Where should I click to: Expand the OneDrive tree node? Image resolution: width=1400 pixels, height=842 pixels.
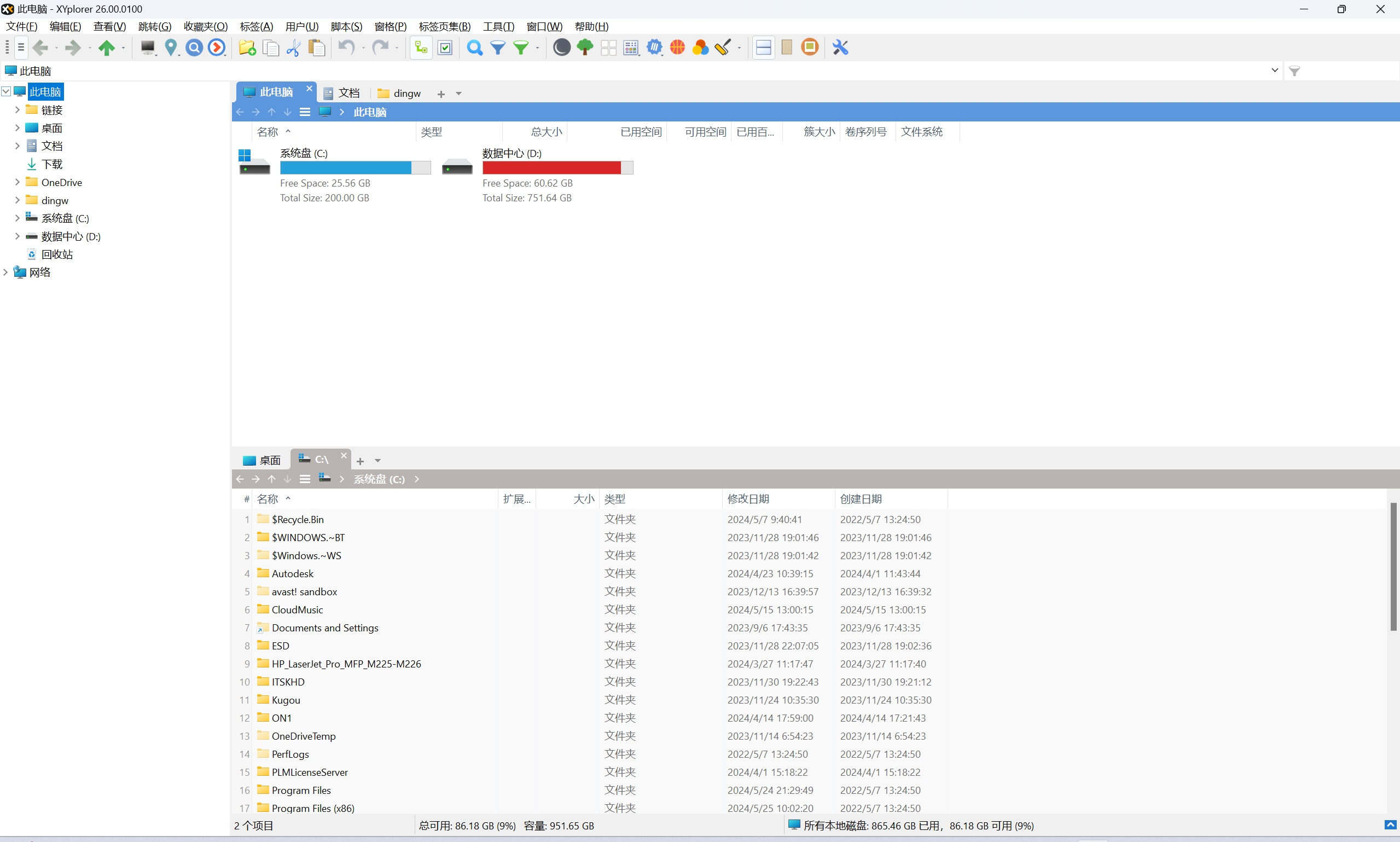pos(17,182)
